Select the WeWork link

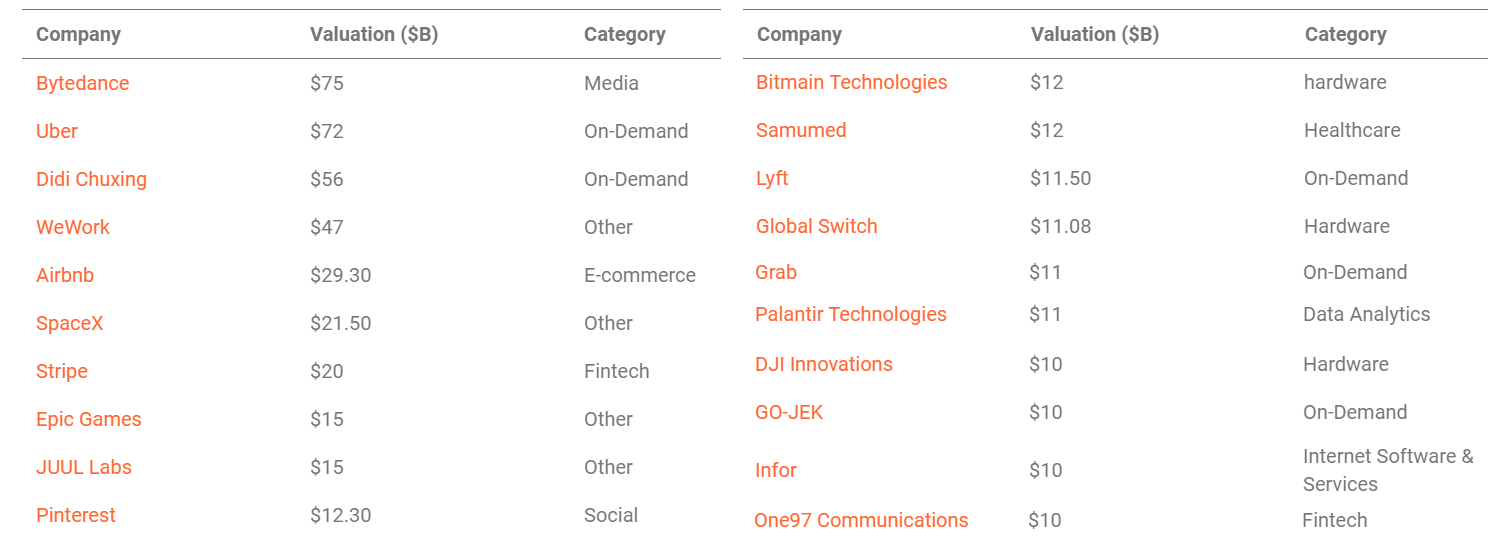point(73,227)
